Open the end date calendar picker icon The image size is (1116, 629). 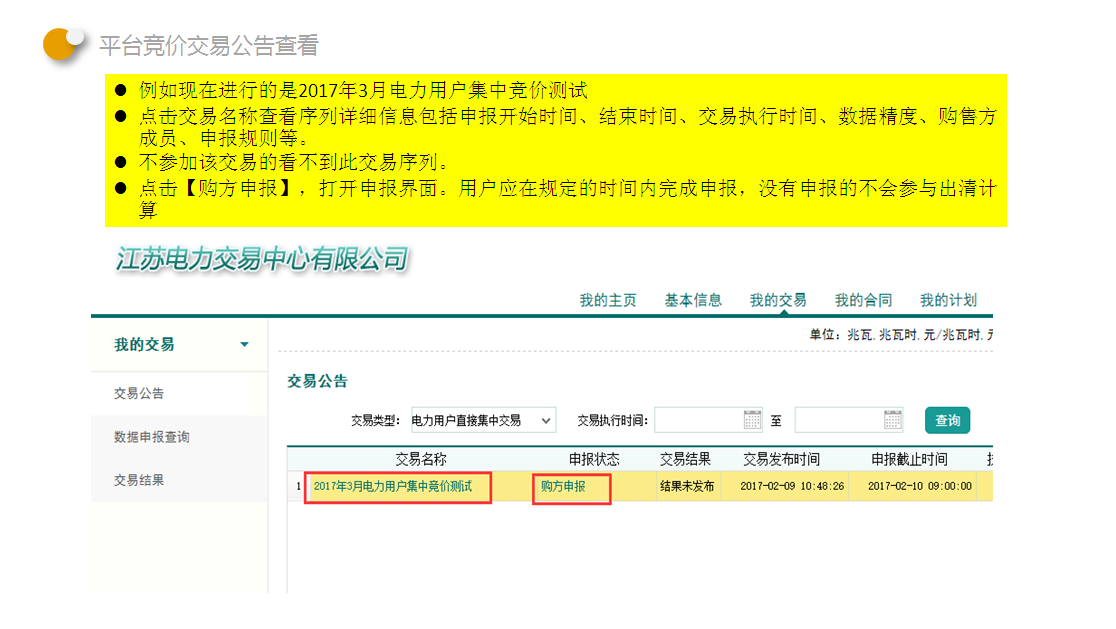pos(893,420)
